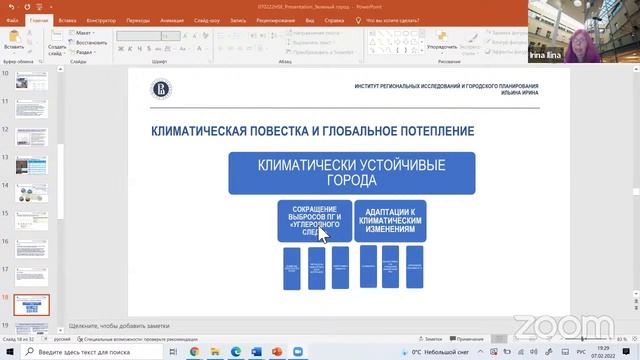
Task: Click the Восстановить reset slide button
Action: (x=88, y=42)
